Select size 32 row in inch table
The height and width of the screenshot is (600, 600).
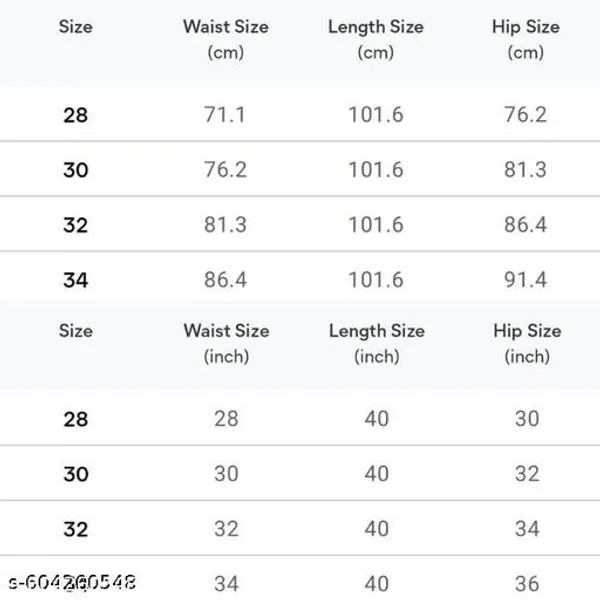(300, 528)
